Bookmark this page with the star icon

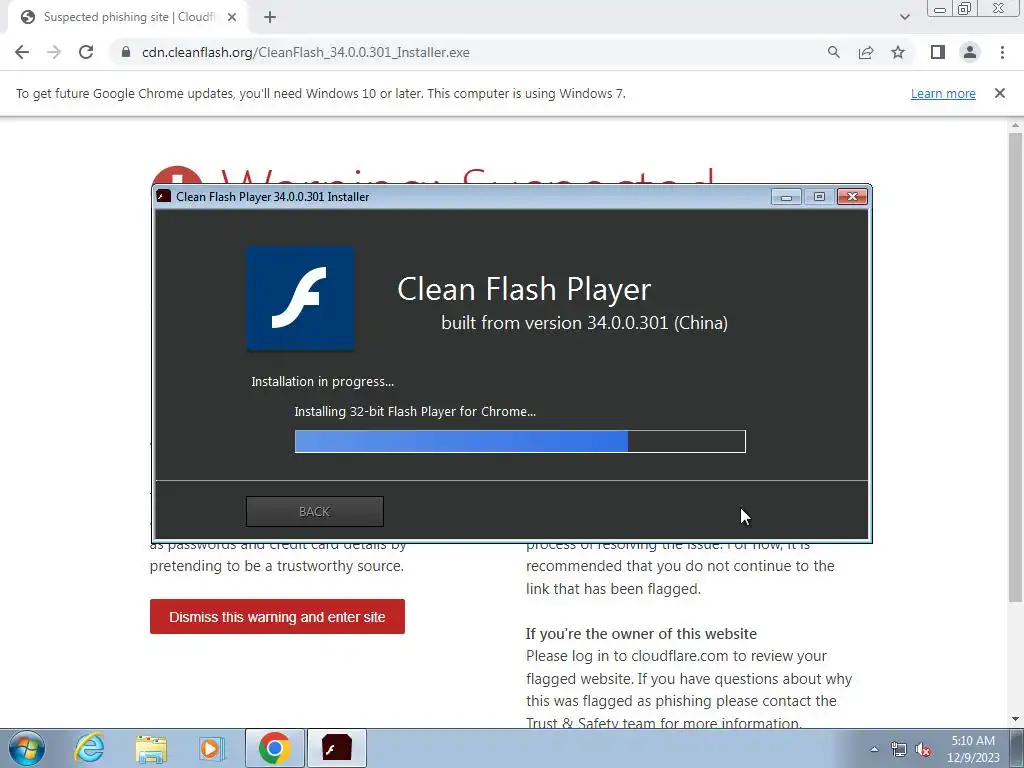click(898, 52)
